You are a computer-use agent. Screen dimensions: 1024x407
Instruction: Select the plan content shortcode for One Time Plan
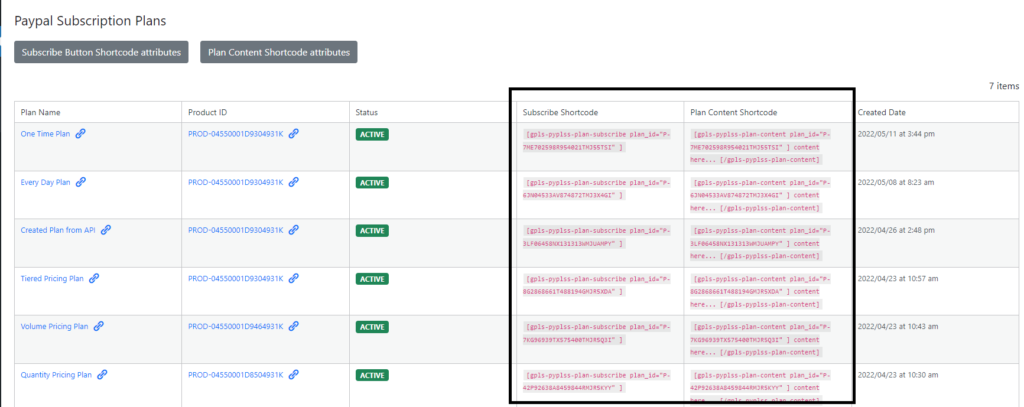pos(761,147)
